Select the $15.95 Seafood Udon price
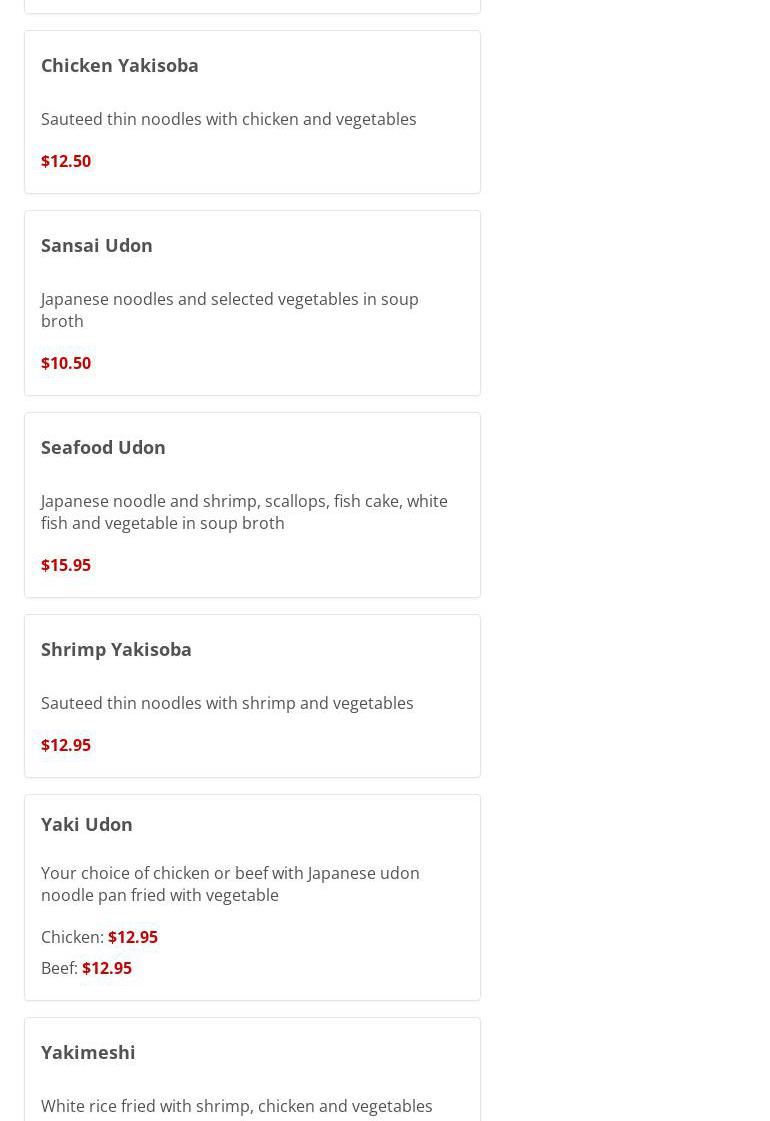Image resolution: width=770 pixels, height=1121 pixels. point(66,565)
